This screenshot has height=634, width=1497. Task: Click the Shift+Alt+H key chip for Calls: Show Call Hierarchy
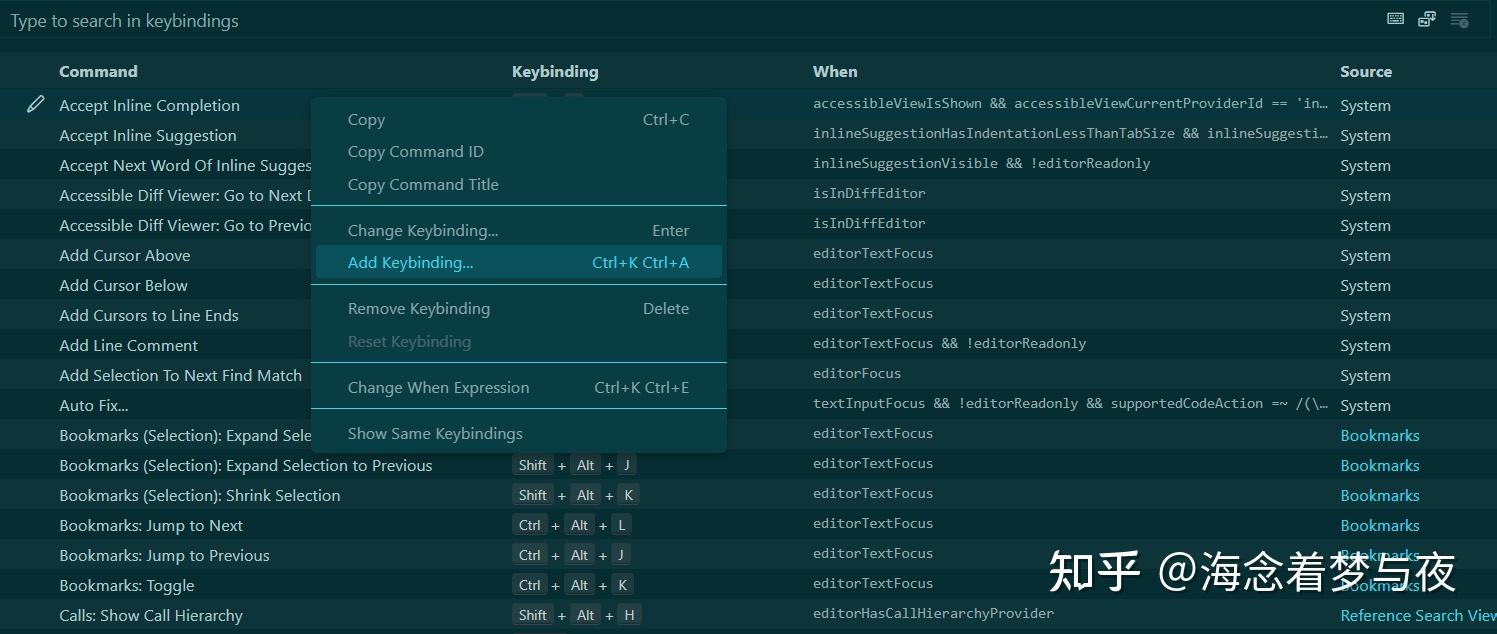576,615
